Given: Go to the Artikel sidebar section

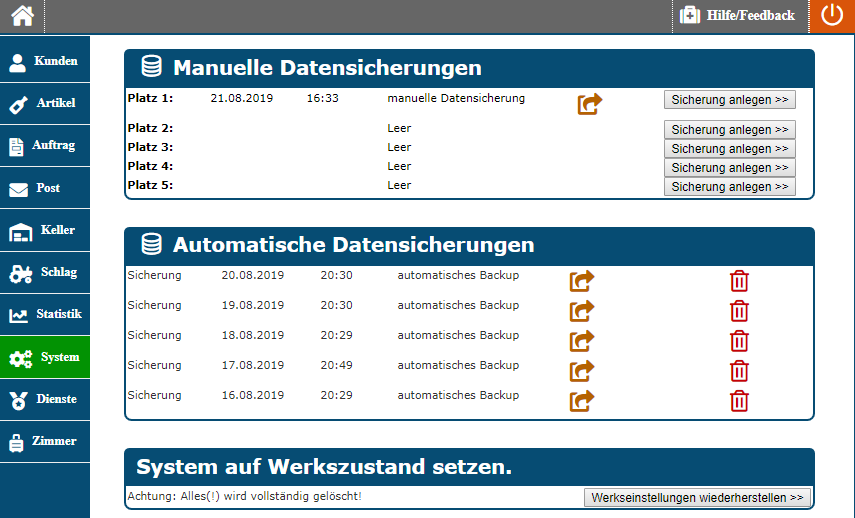Looking at the screenshot, I should (x=45, y=104).
